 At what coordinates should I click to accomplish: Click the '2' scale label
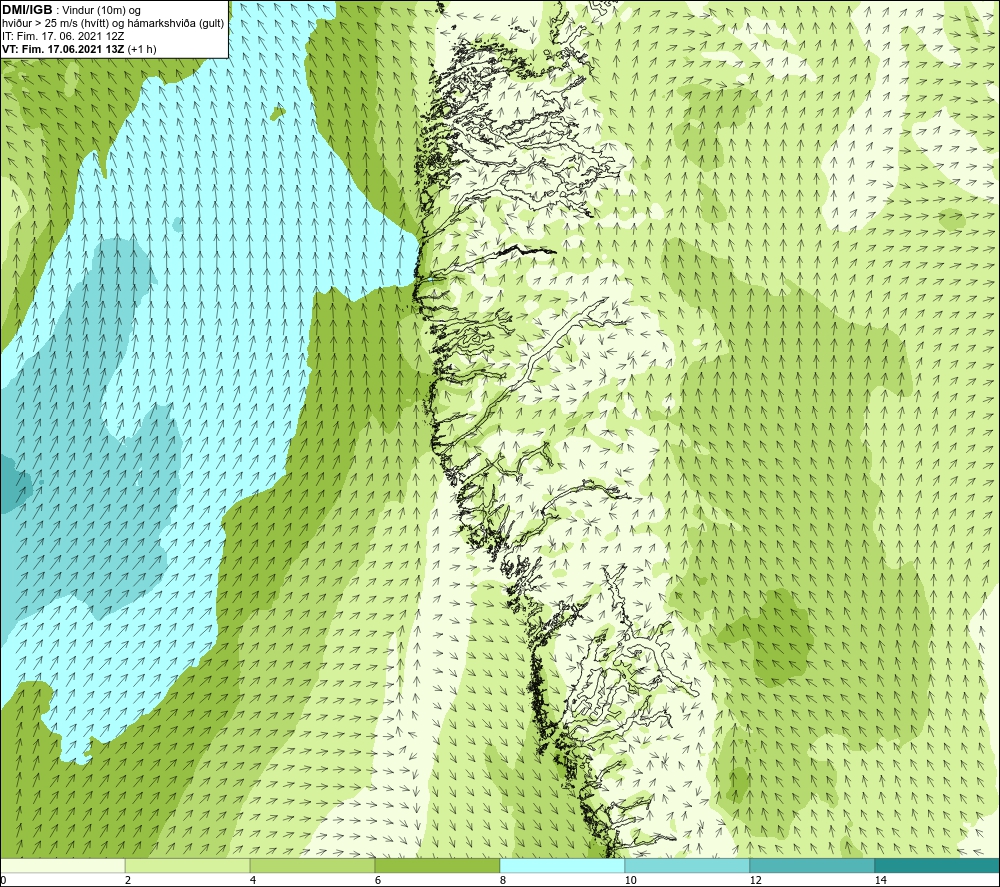click(x=128, y=880)
